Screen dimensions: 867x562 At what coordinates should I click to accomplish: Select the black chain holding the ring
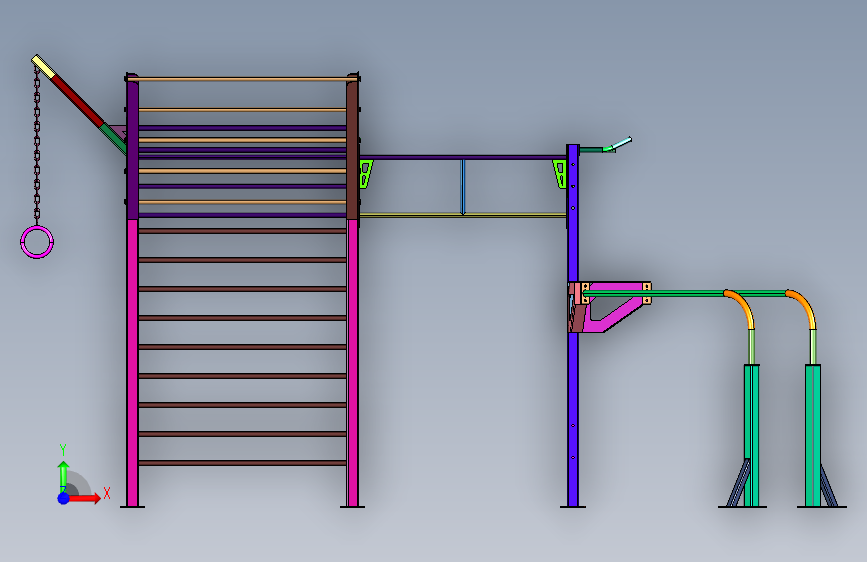coord(37,146)
